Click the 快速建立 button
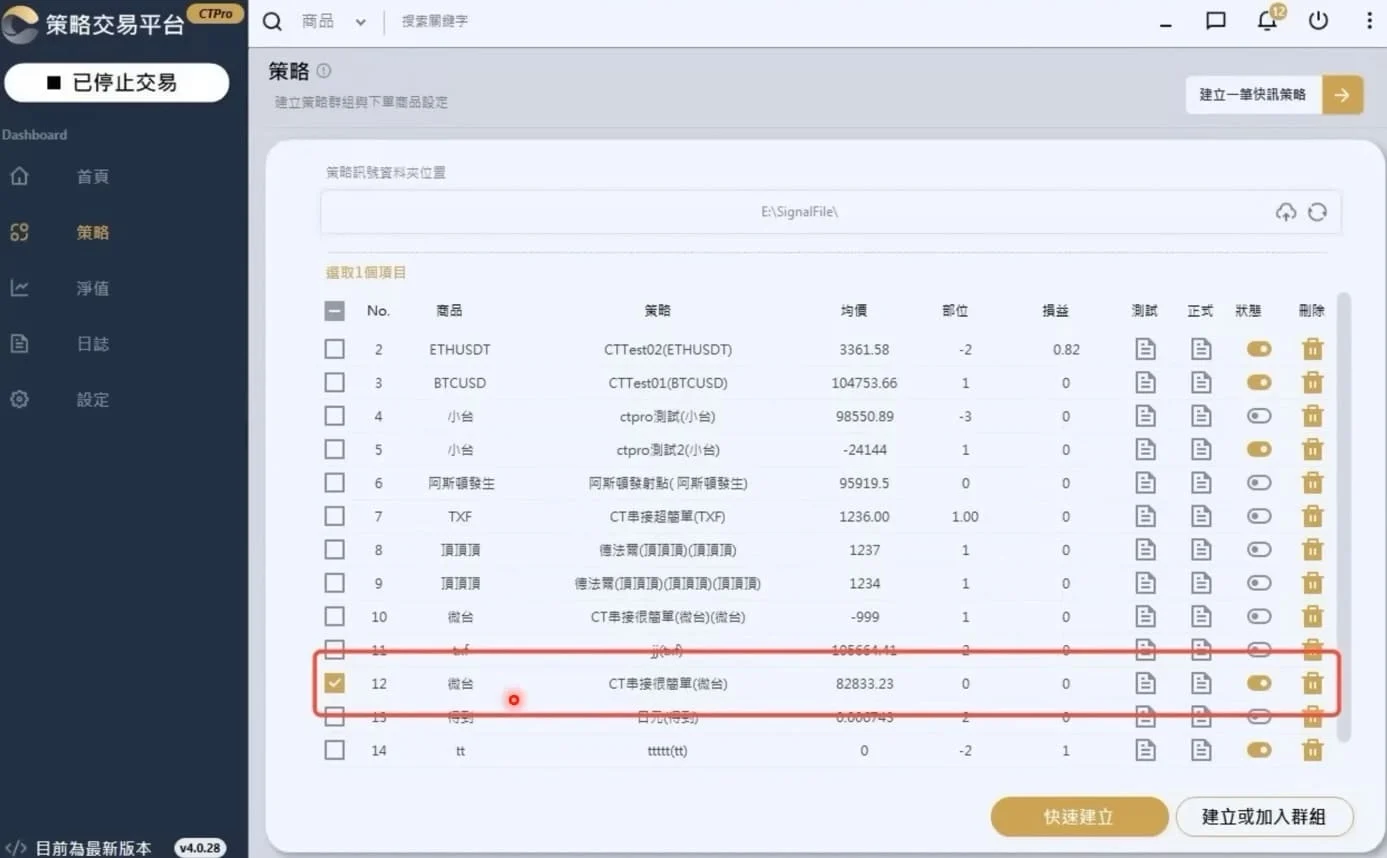This screenshot has height=858, width=1387. click(1079, 817)
